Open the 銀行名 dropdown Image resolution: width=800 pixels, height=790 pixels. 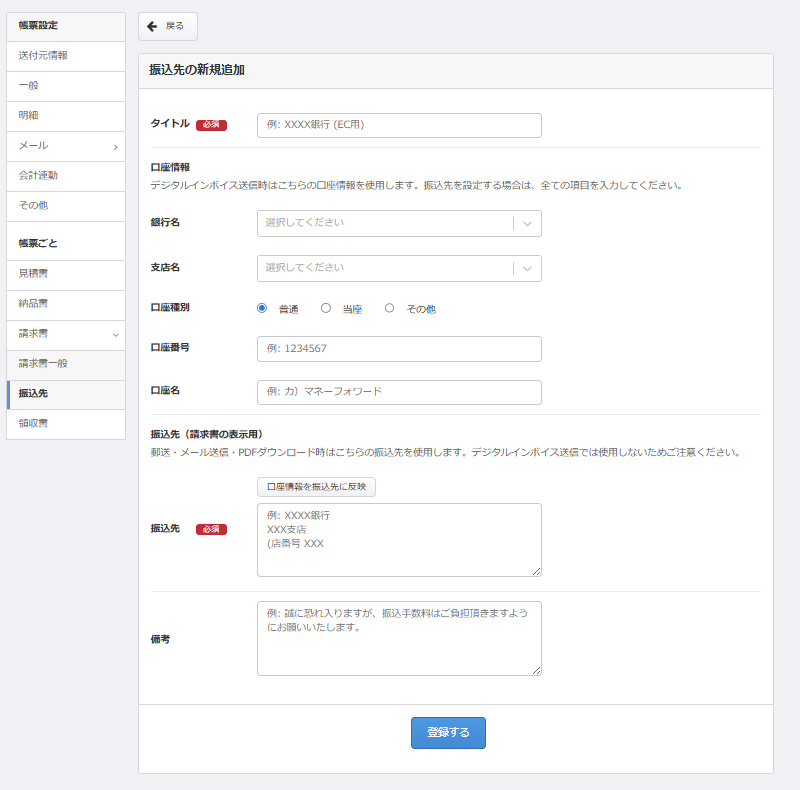(399, 223)
